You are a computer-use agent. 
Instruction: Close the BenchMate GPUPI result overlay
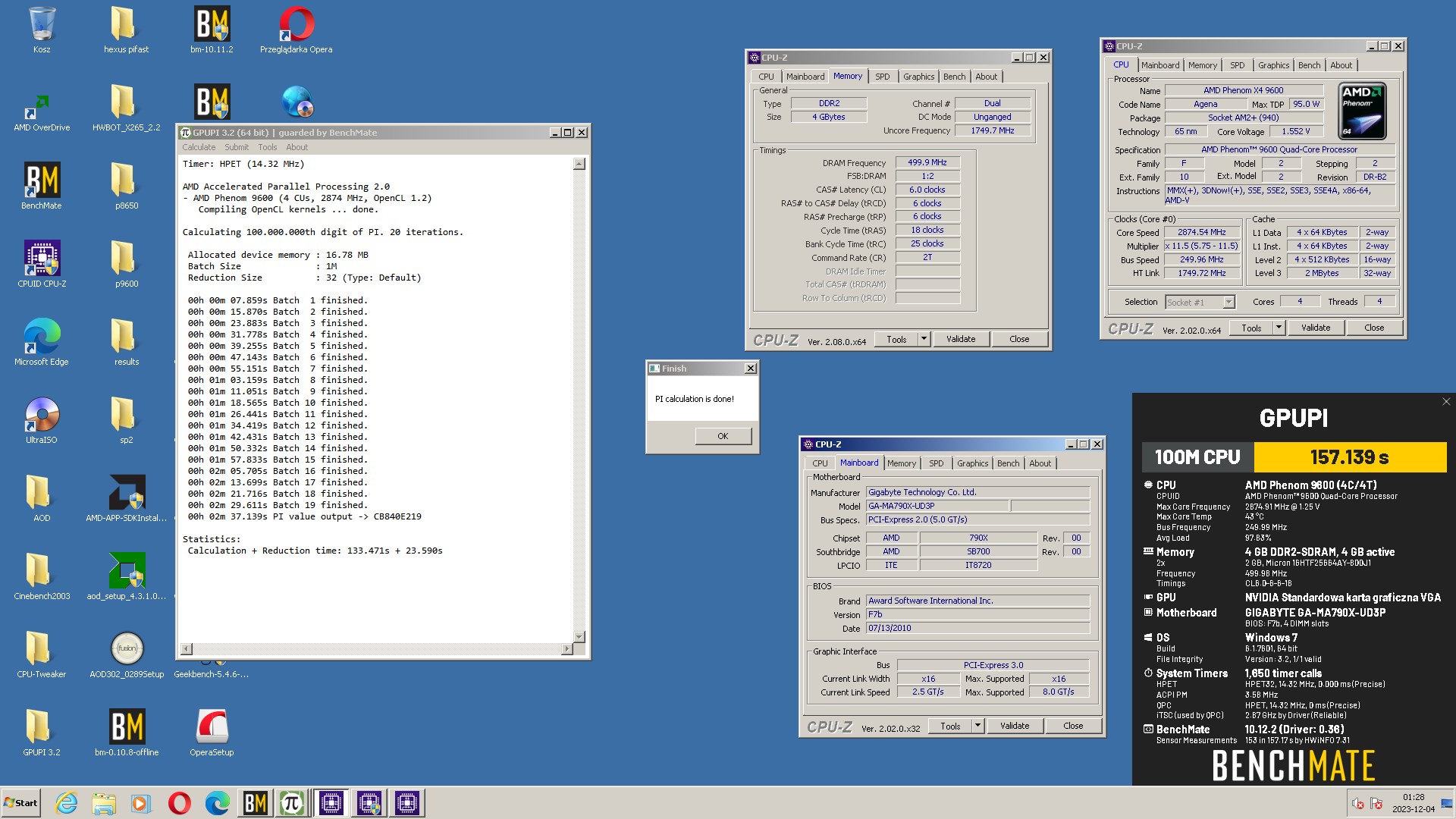[x=1445, y=402]
